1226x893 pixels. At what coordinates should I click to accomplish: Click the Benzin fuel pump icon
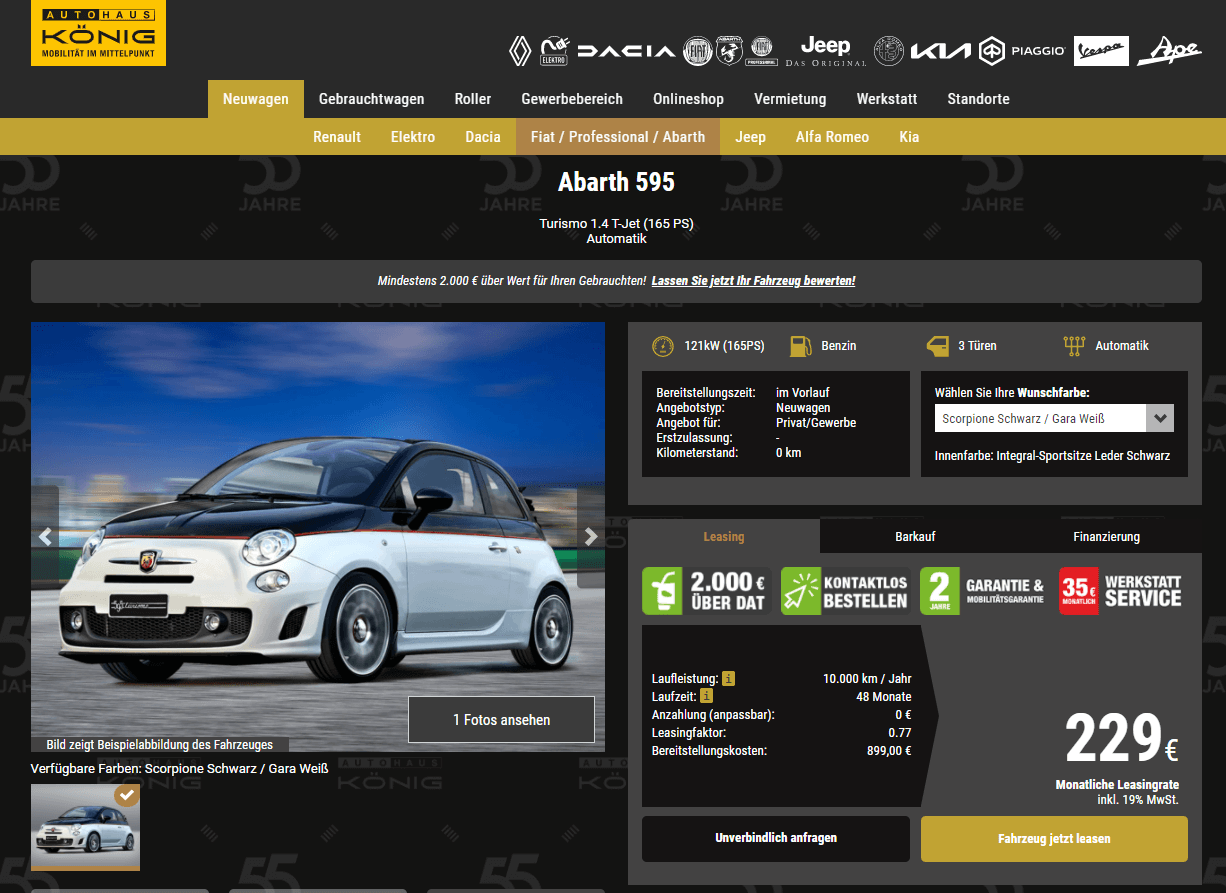pyautogui.click(x=800, y=347)
